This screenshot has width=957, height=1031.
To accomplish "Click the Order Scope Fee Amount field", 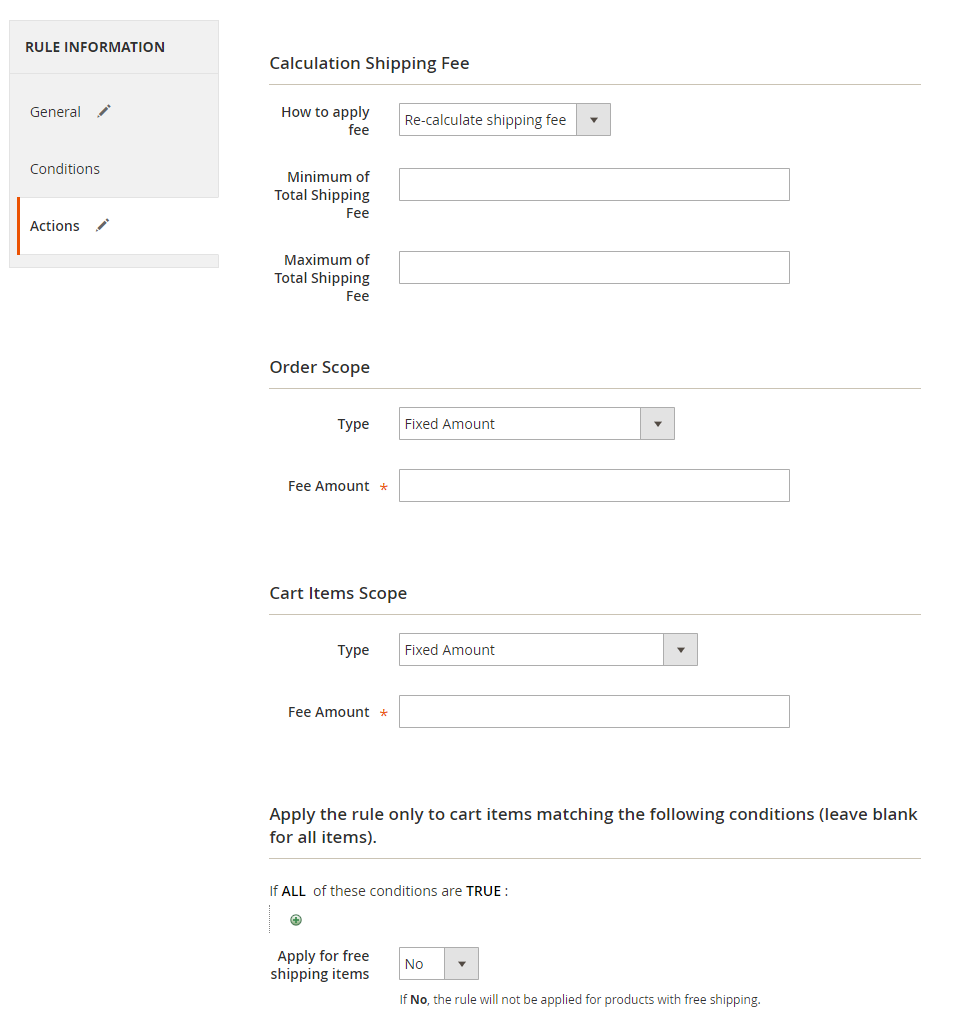I will [594, 486].
